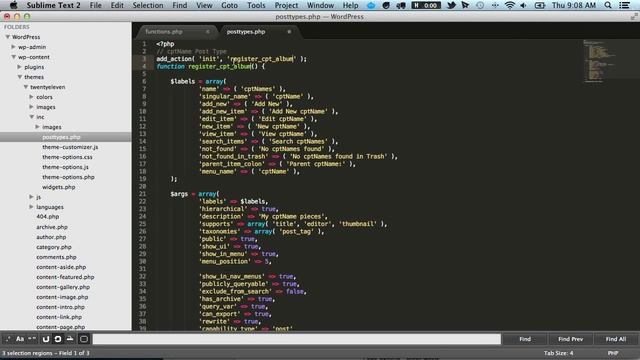The image size is (640, 360).
Task: Click the blue cloud menu bar icon
Action: click(371, 5)
